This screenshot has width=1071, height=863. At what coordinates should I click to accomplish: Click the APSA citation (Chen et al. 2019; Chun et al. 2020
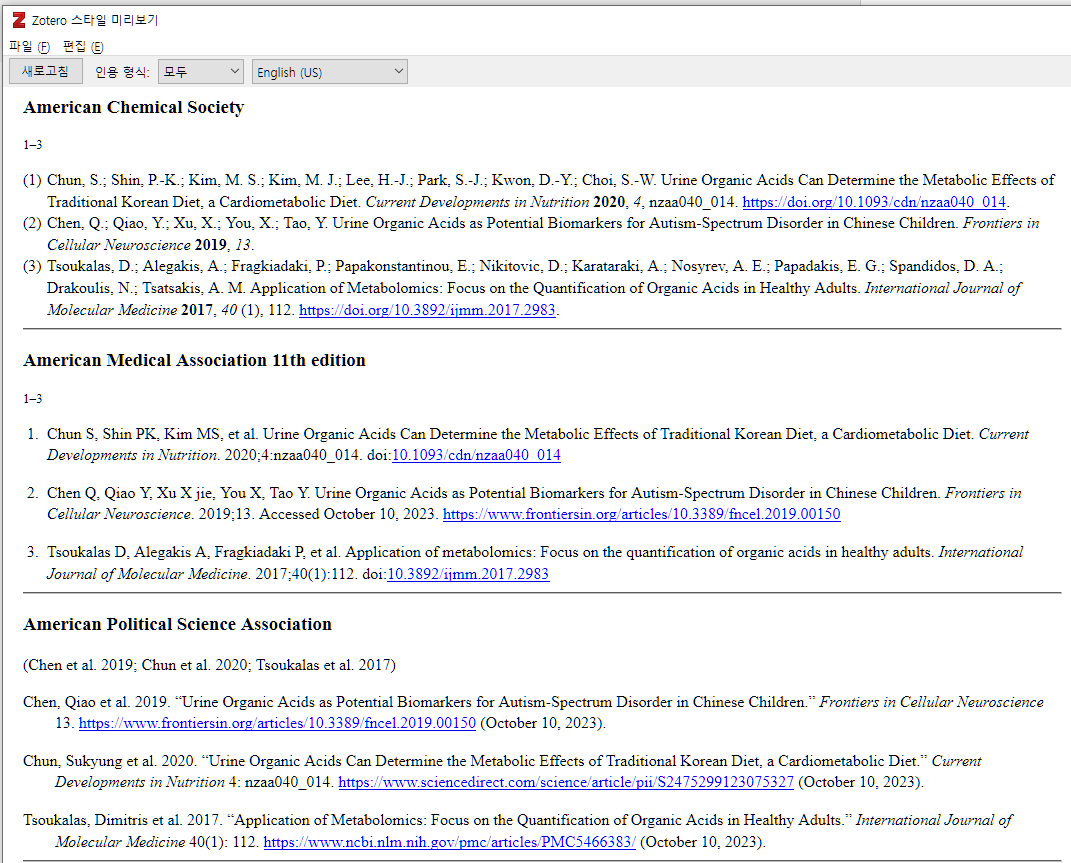coord(209,665)
